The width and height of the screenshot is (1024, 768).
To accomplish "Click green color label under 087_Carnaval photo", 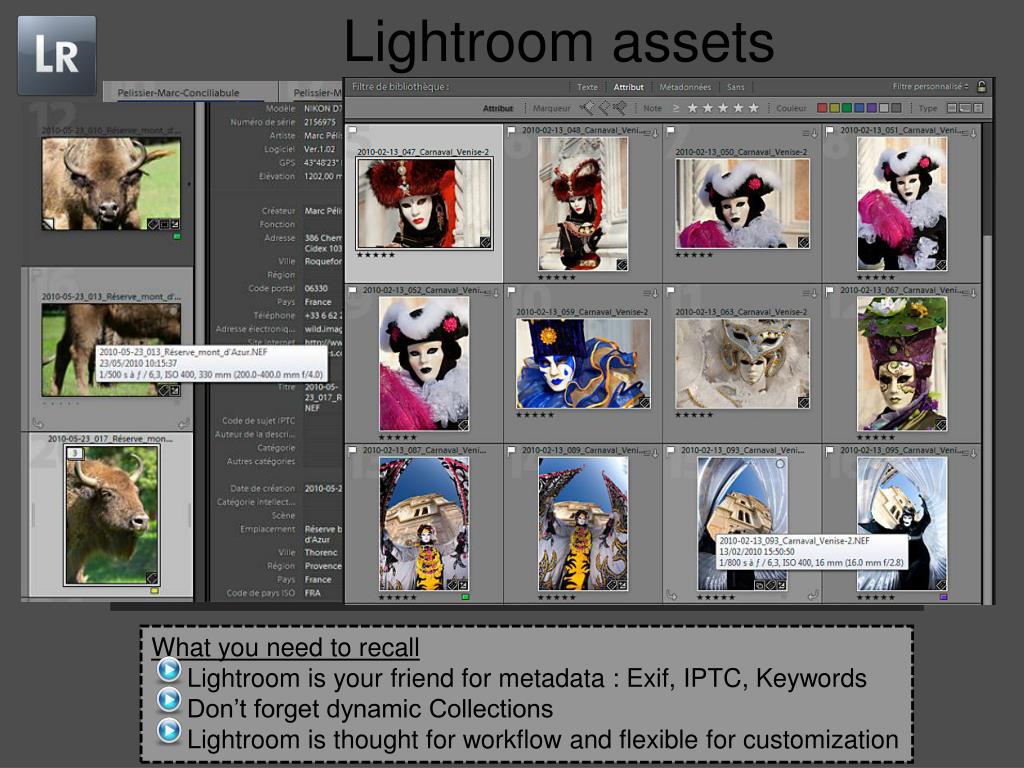I will tap(465, 597).
